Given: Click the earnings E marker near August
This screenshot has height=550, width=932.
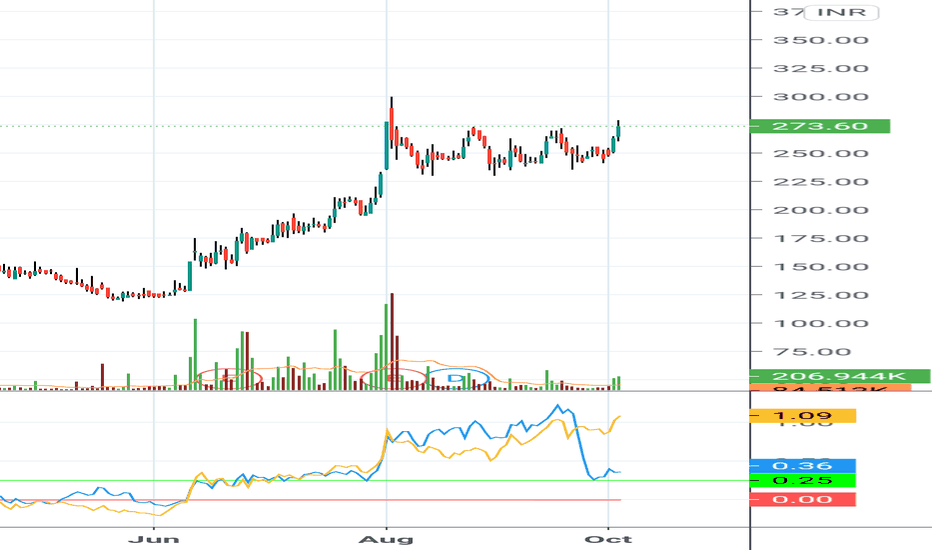Looking at the screenshot, I should (393, 379).
